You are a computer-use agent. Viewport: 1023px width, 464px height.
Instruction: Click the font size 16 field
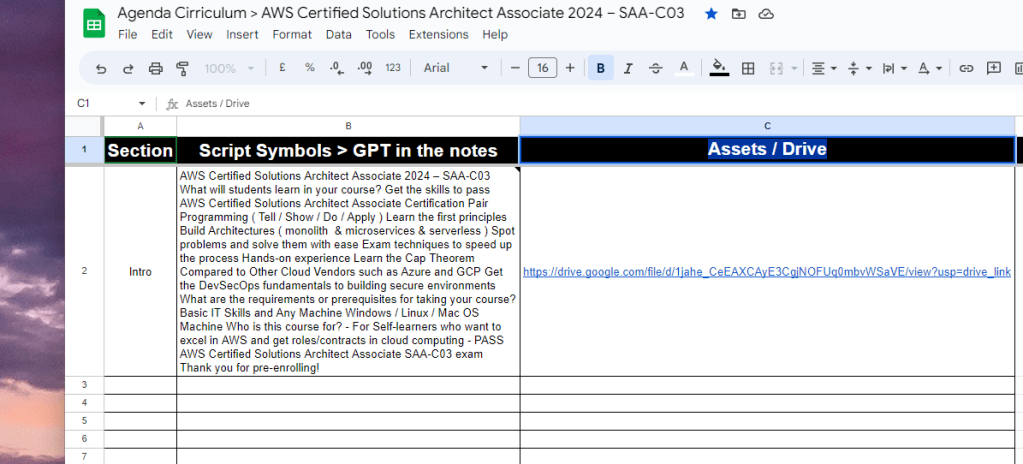[x=542, y=68]
